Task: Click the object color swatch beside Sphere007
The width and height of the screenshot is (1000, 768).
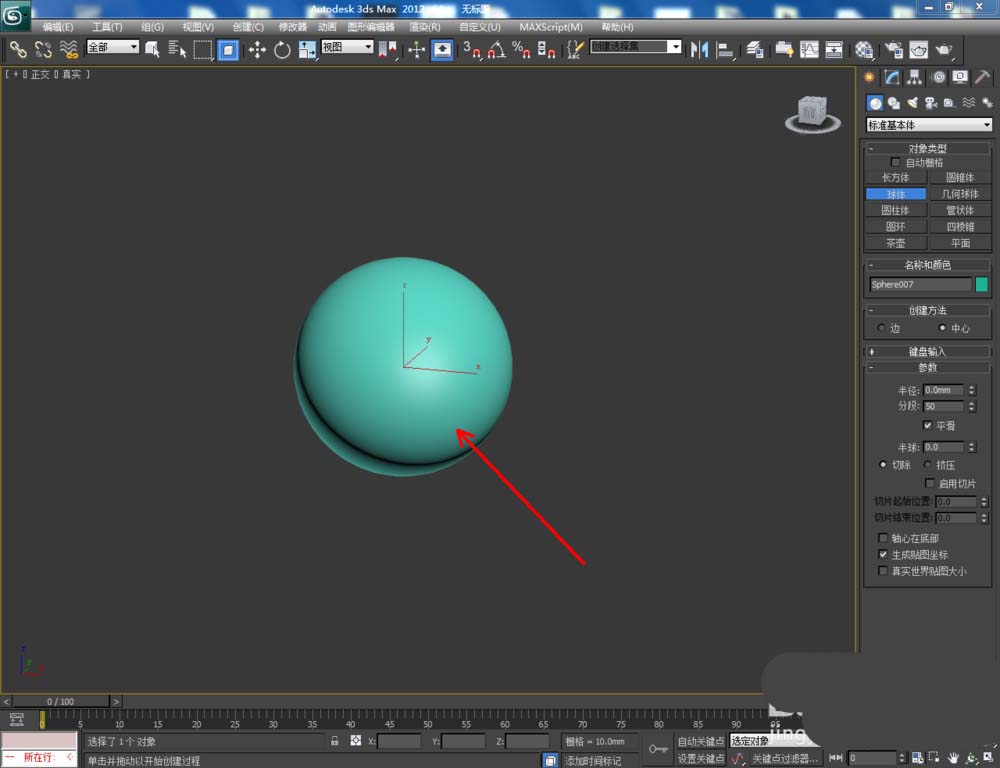Action: click(982, 284)
